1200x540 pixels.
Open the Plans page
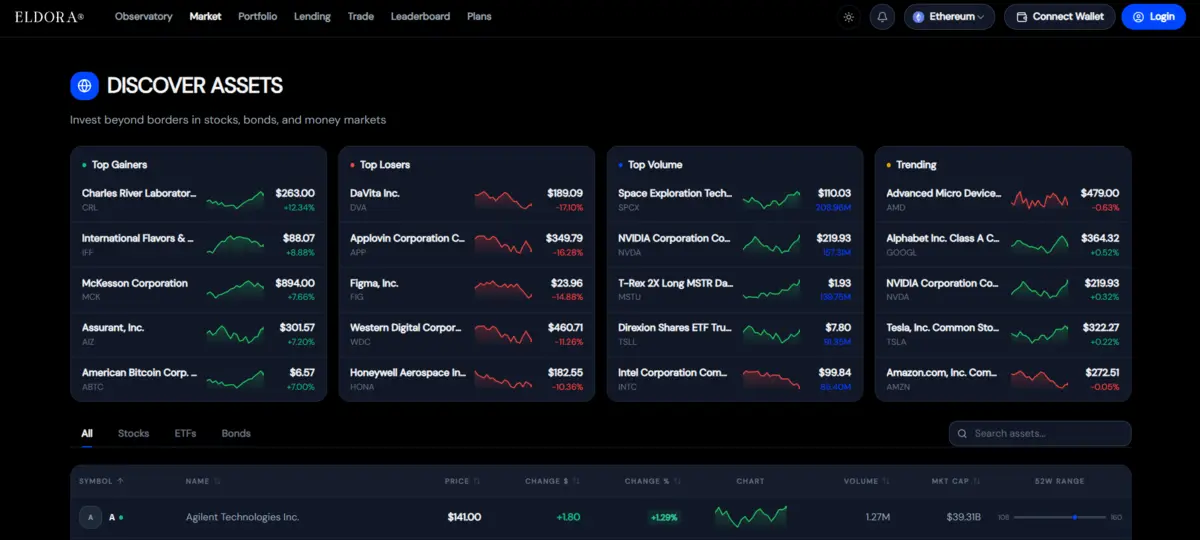[x=479, y=17]
